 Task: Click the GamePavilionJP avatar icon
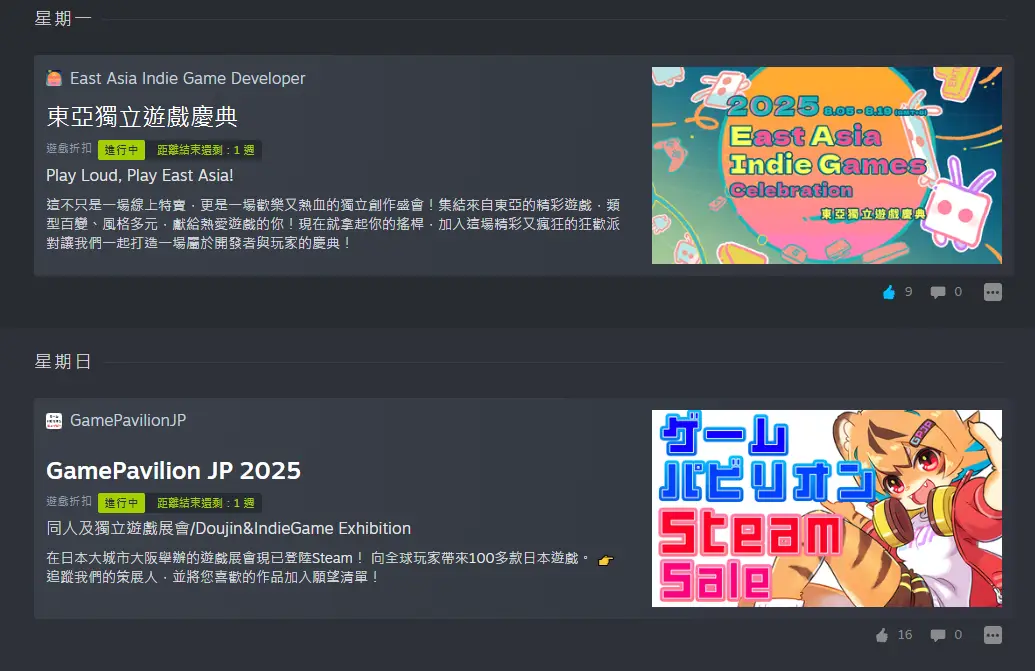click(x=54, y=420)
